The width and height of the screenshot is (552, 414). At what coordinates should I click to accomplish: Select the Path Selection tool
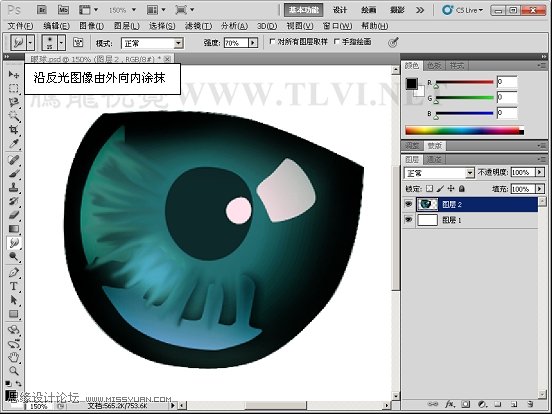14,300
